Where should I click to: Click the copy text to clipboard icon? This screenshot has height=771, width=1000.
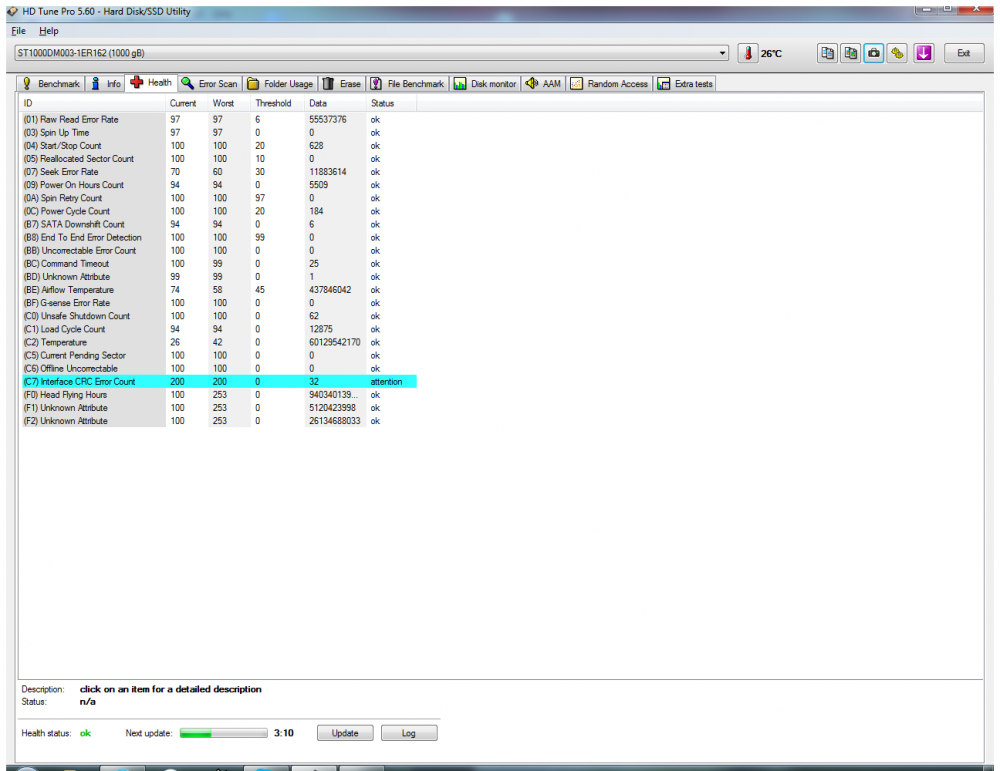829,53
